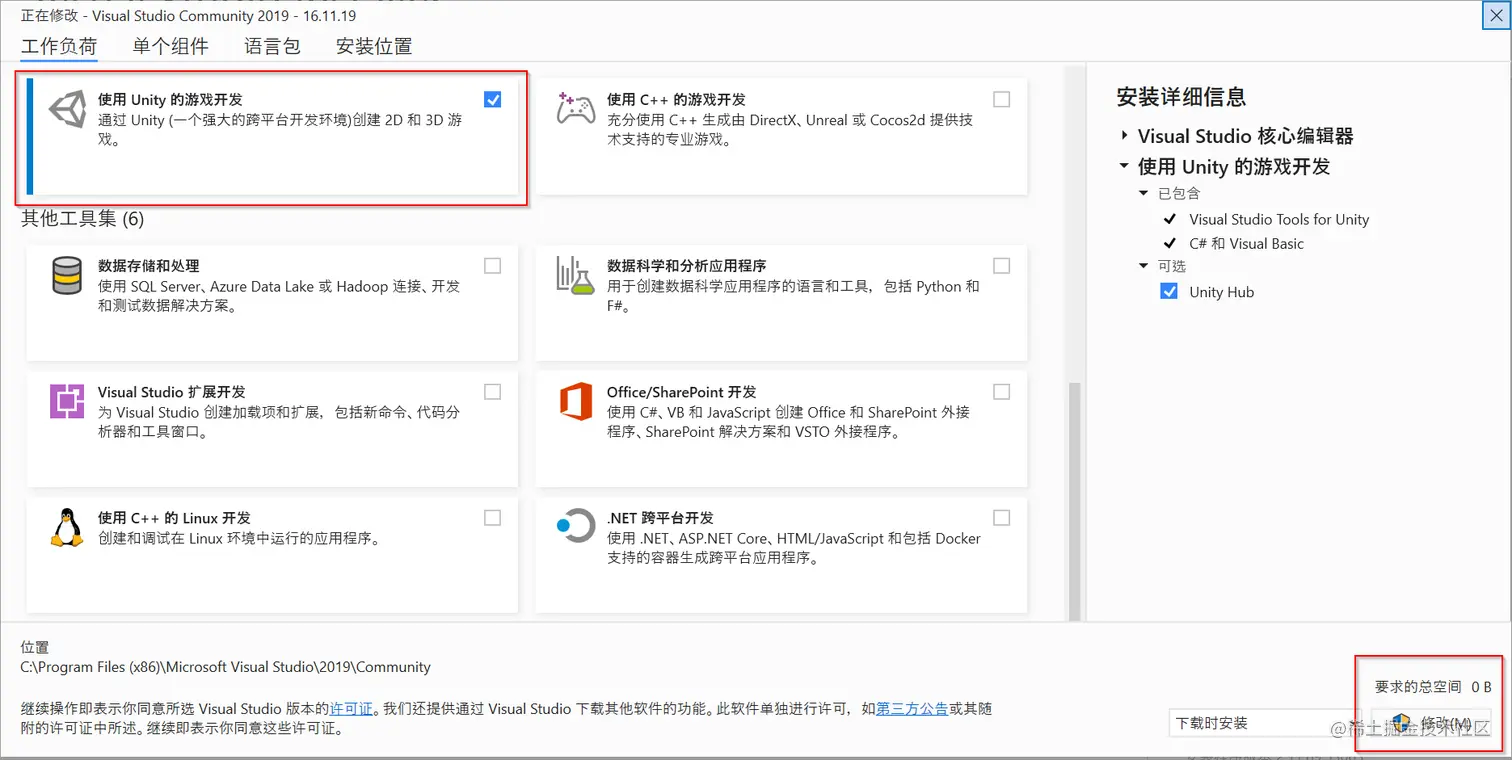Click the 使用 C++ 的游戏开发 card title
Screen dimensions: 1512x760
[x=676, y=100]
